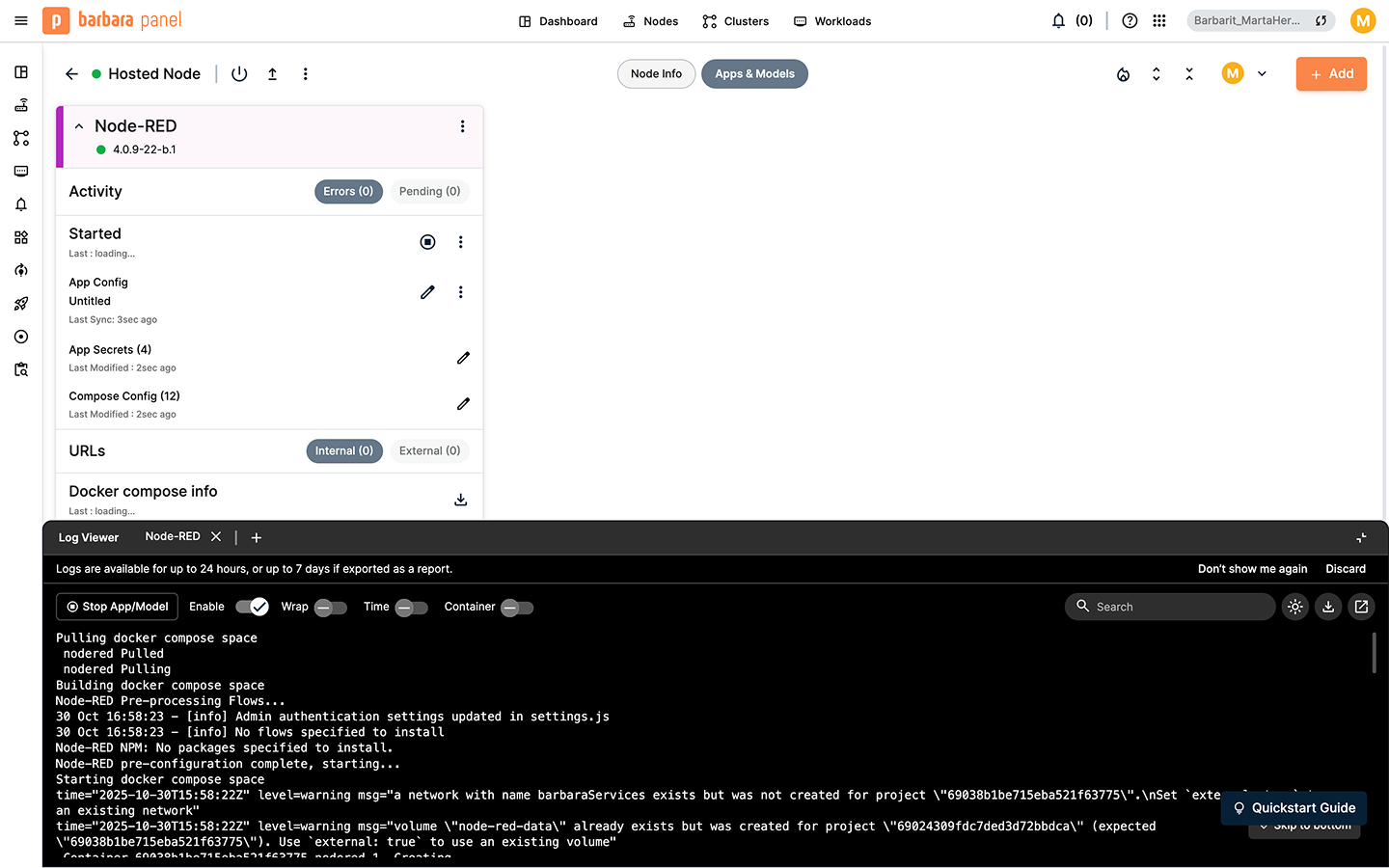Image resolution: width=1389 pixels, height=868 pixels.
Task: Edit Compose Config with pencil icon
Action: [463, 404]
